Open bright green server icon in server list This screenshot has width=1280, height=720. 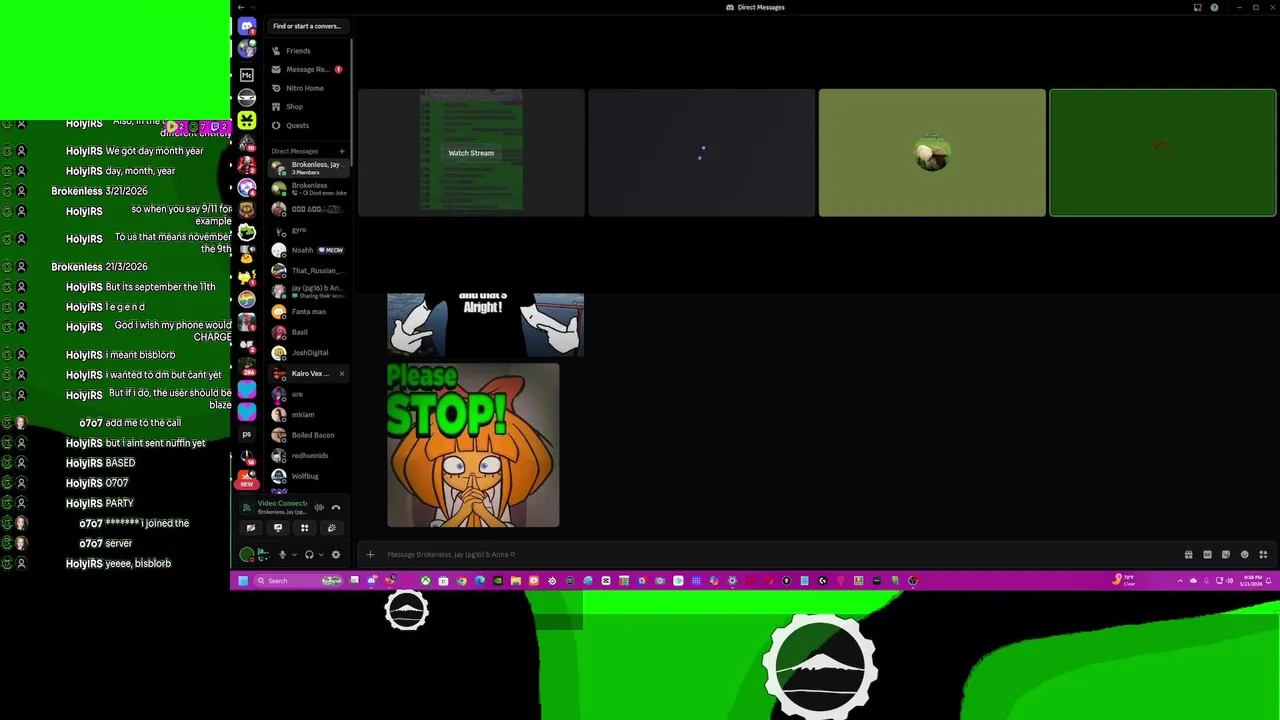click(x=247, y=121)
